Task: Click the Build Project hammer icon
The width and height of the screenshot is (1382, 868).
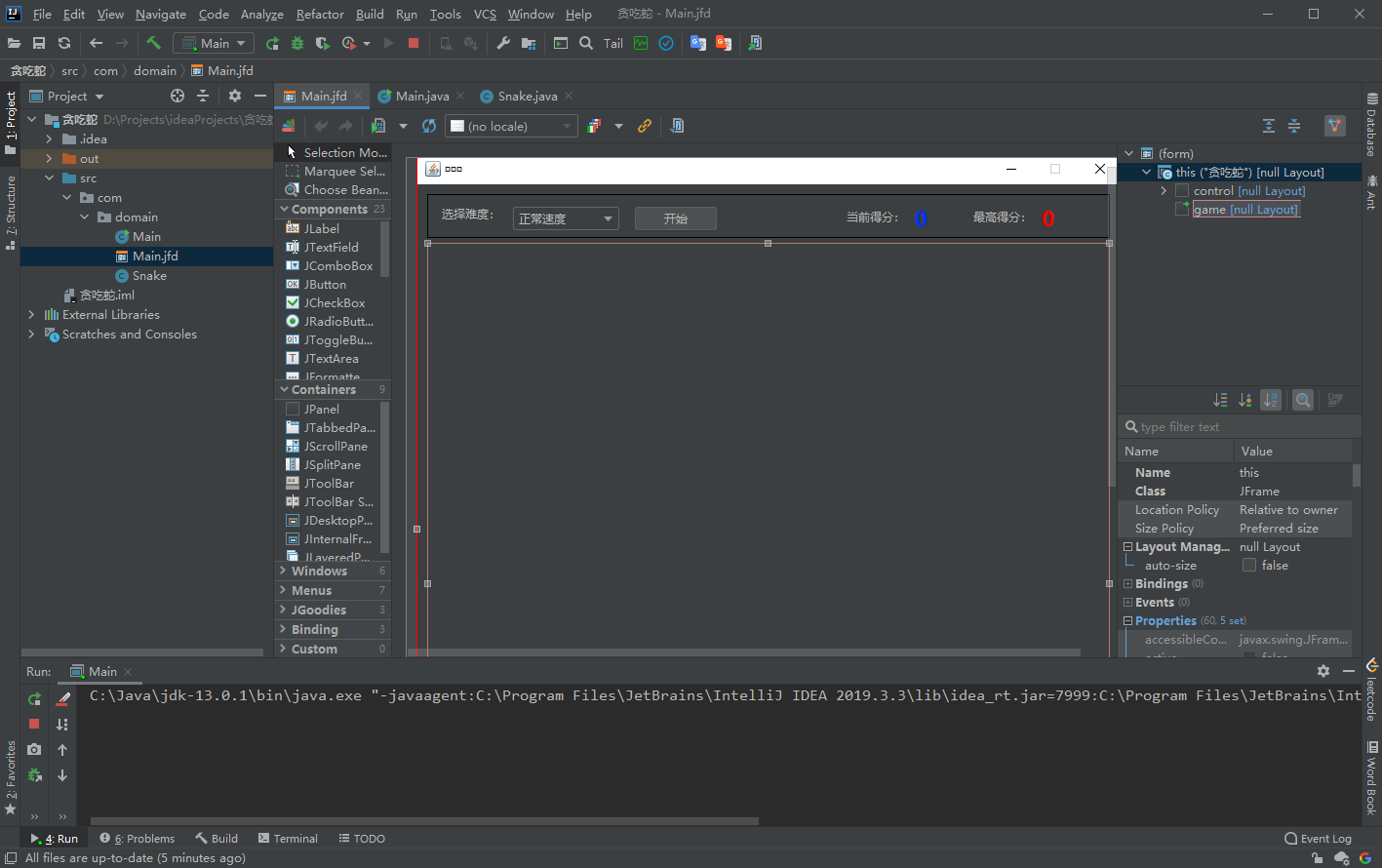Action: point(153,43)
